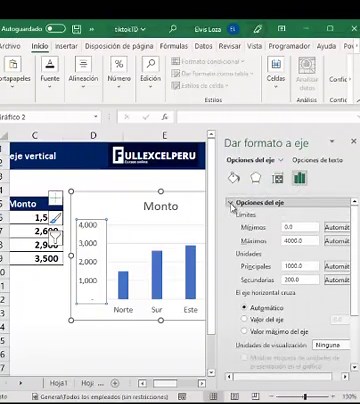360x404 pixels.
Task: Select the Automático radio option
Action: coord(244,307)
